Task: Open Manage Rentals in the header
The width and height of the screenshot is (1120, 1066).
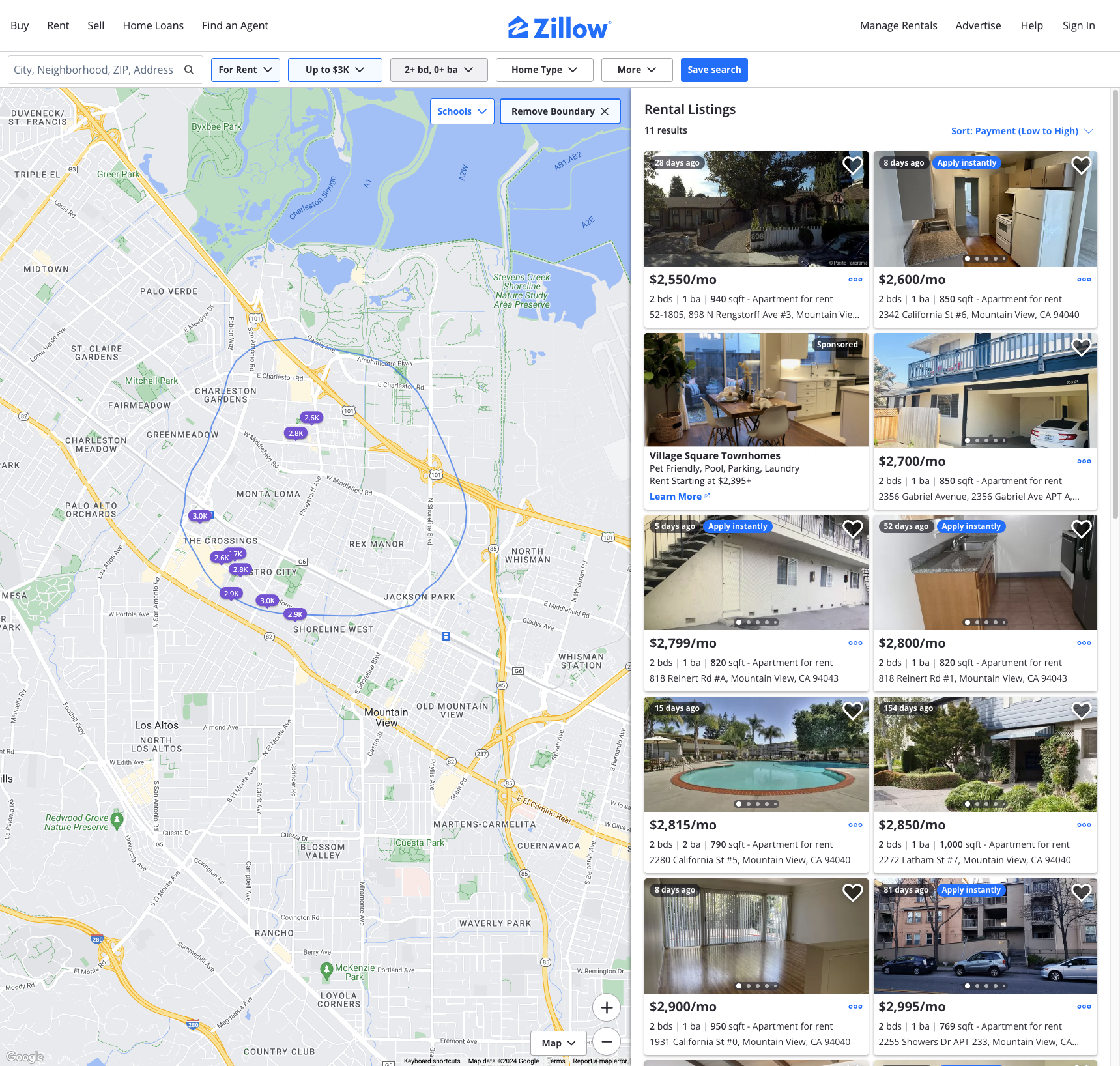Action: click(x=898, y=25)
